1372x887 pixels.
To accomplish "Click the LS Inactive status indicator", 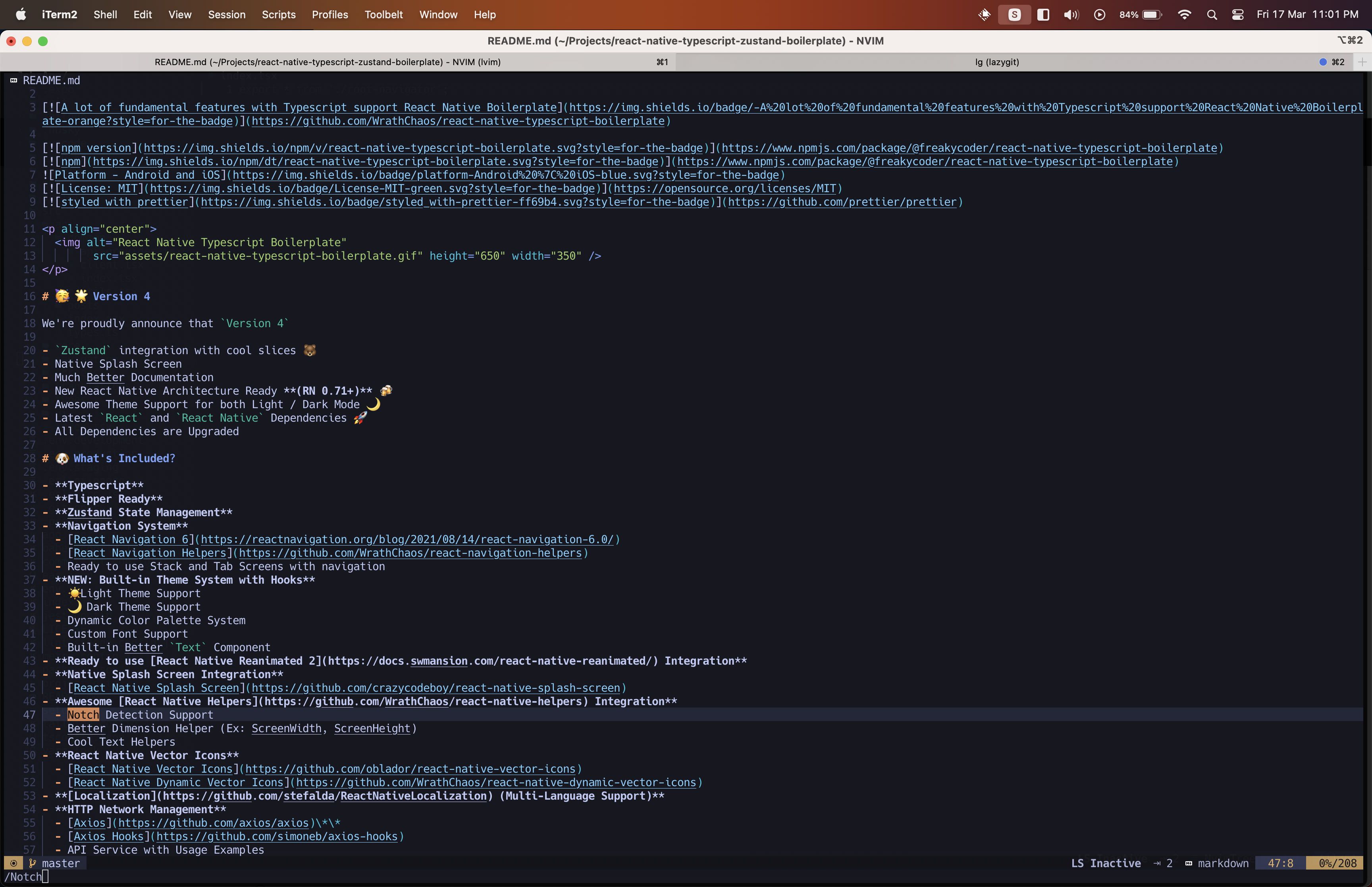I will 1106,863.
